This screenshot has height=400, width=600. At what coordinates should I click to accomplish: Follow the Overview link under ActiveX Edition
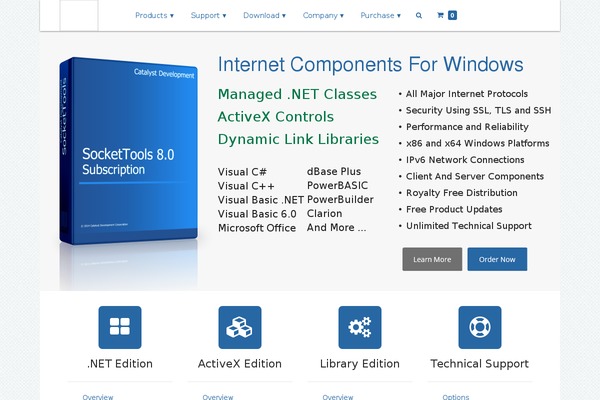click(217, 397)
